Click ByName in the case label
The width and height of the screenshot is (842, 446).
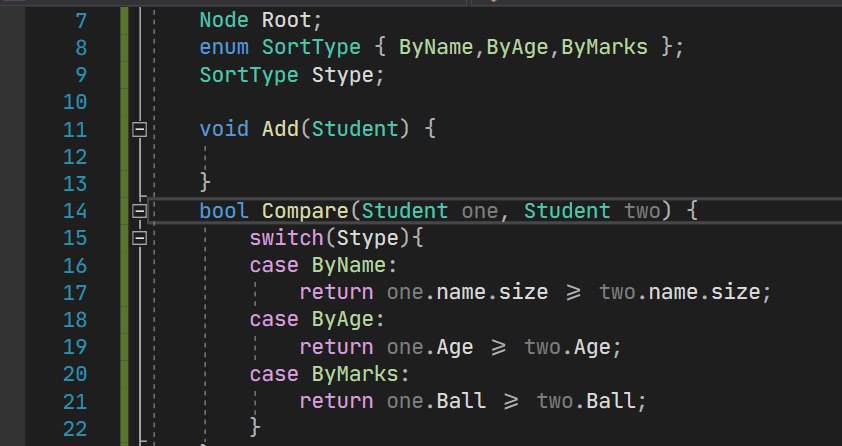349,265
